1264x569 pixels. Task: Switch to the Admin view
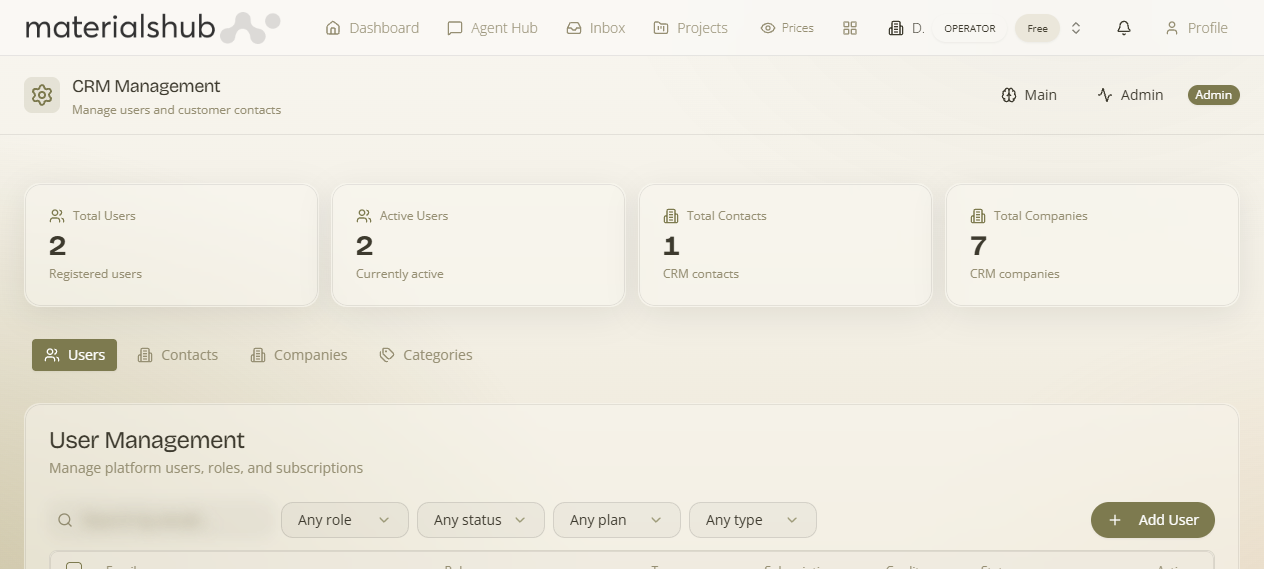click(x=1130, y=95)
